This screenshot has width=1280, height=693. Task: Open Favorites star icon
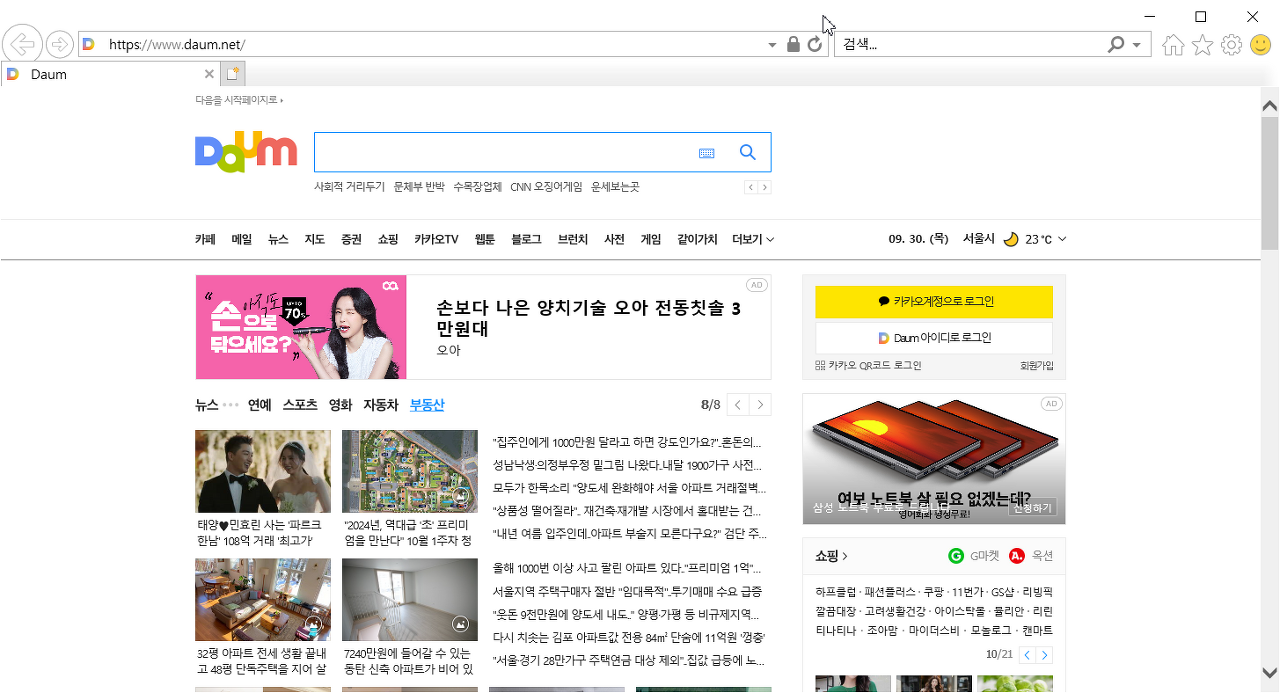tap(1202, 45)
